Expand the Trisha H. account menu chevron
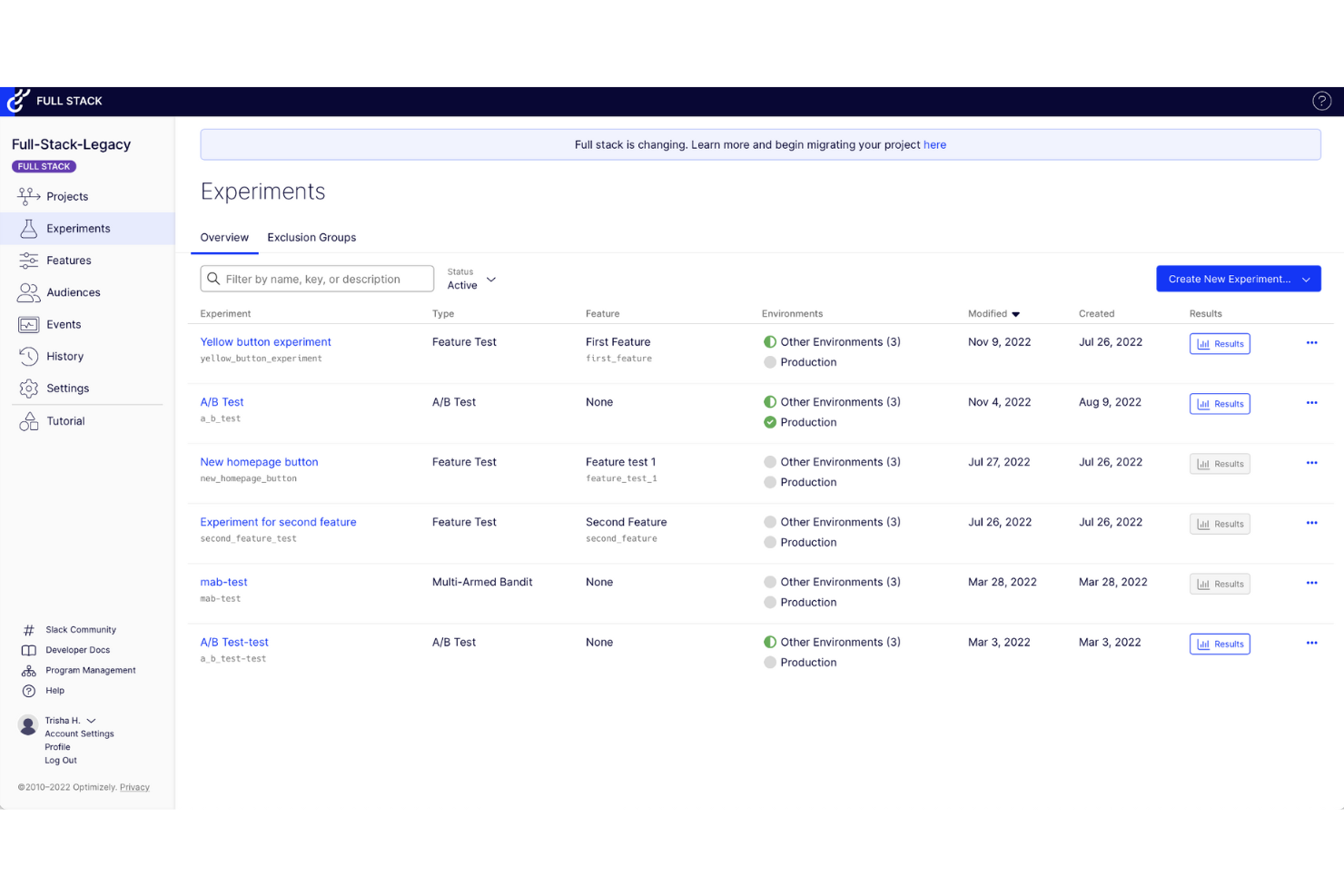 (x=91, y=721)
